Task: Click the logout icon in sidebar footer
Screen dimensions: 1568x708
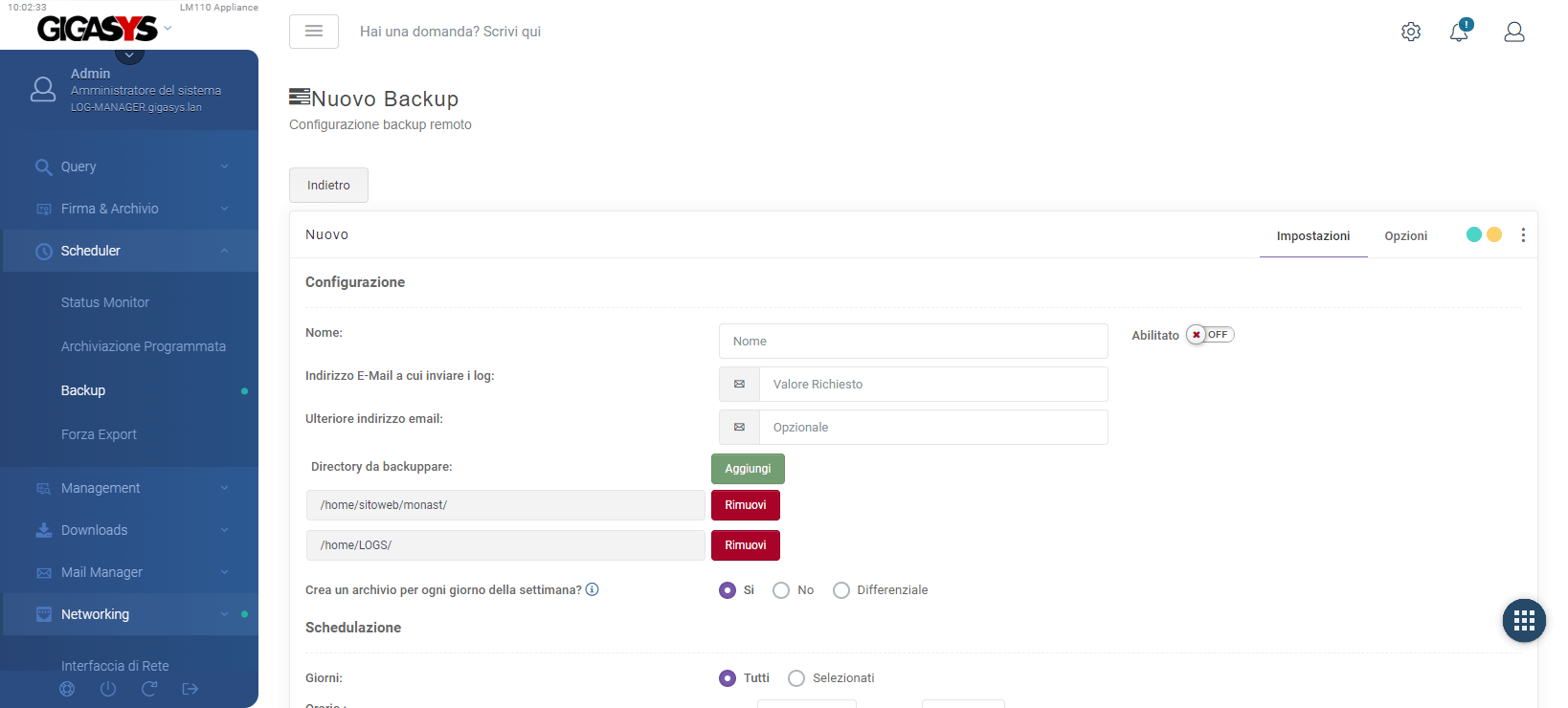Action: pyautogui.click(x=190, y=689)
